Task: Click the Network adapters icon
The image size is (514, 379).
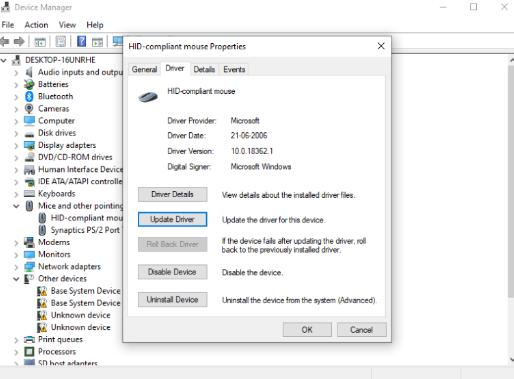Action: [29, 266]
